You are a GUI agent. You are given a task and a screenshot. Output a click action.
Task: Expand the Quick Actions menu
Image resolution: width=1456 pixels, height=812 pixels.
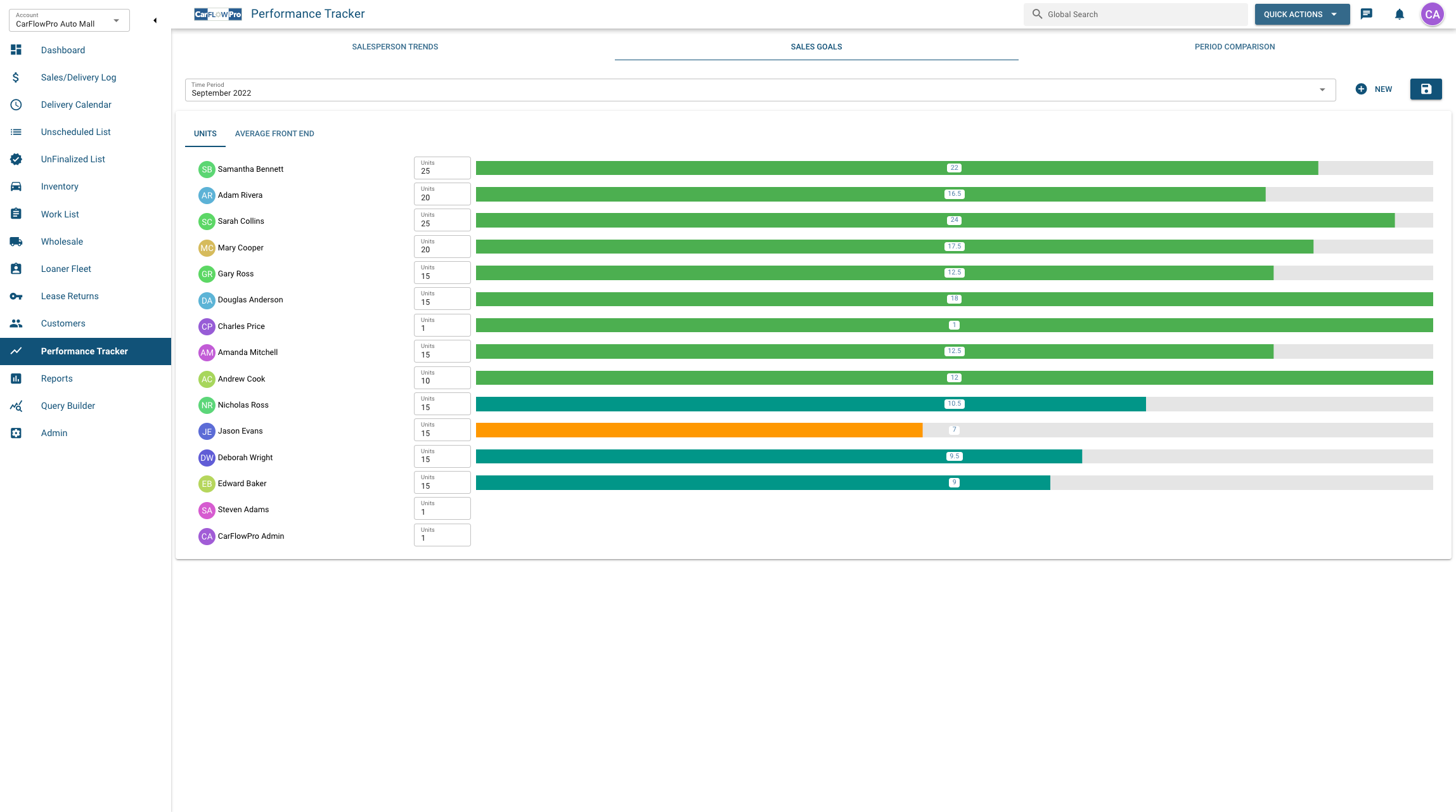1302,14
